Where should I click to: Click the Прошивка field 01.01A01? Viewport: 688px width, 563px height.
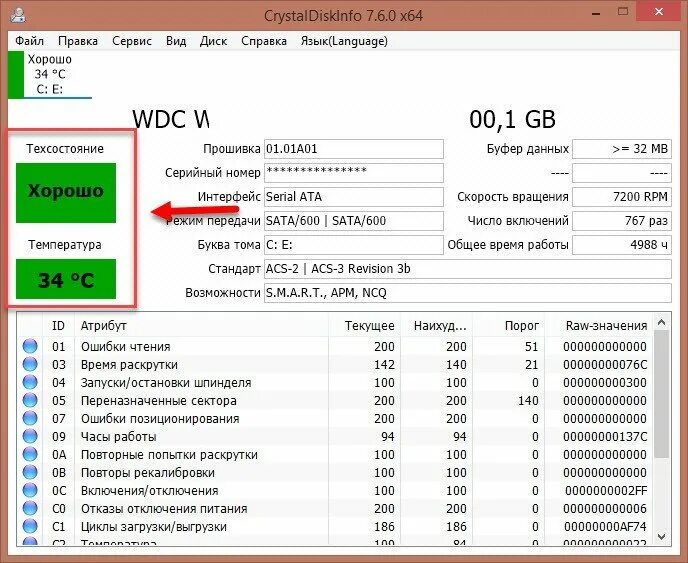354,149
